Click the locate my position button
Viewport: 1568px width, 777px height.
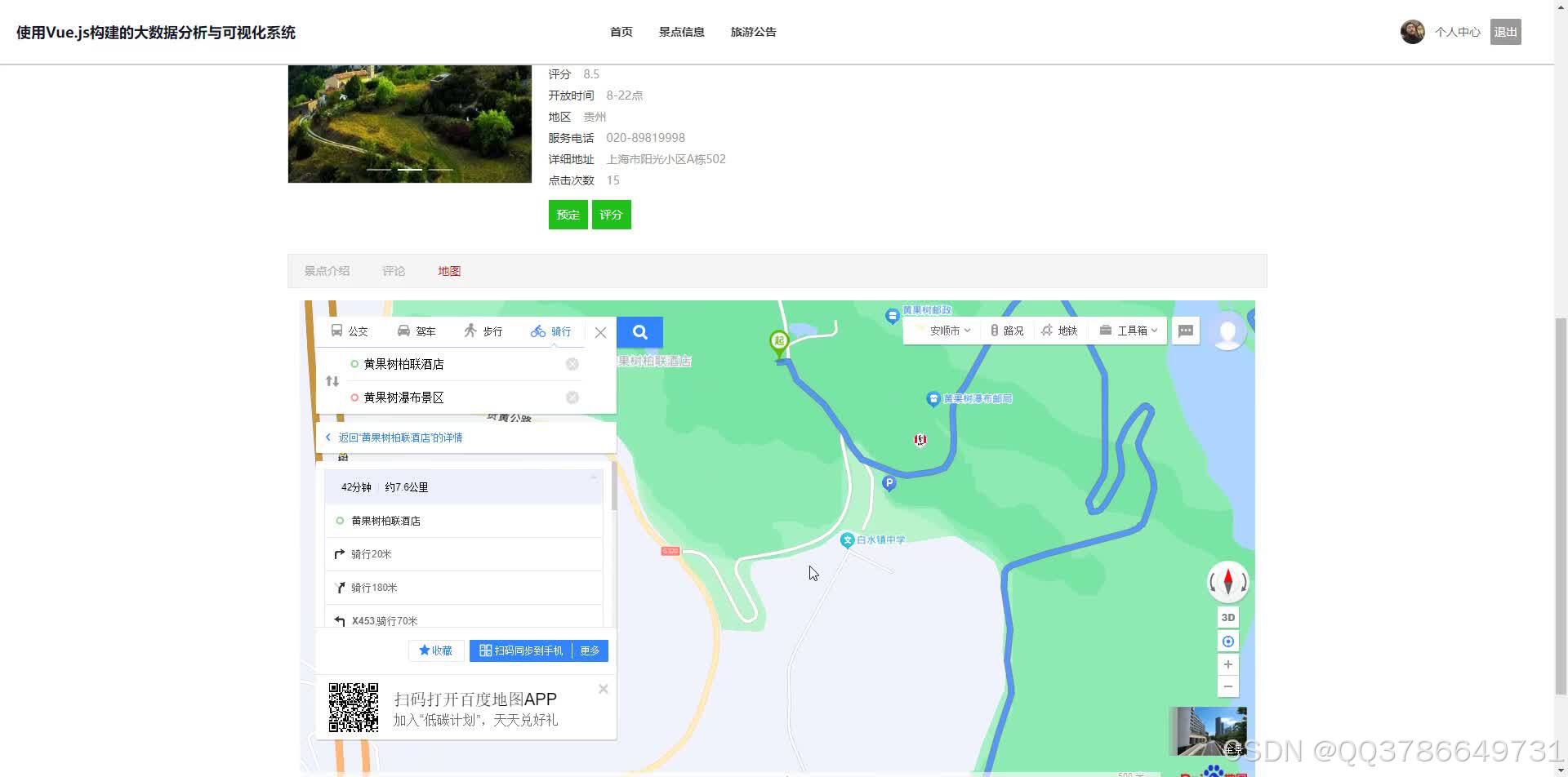(1227, 642)
